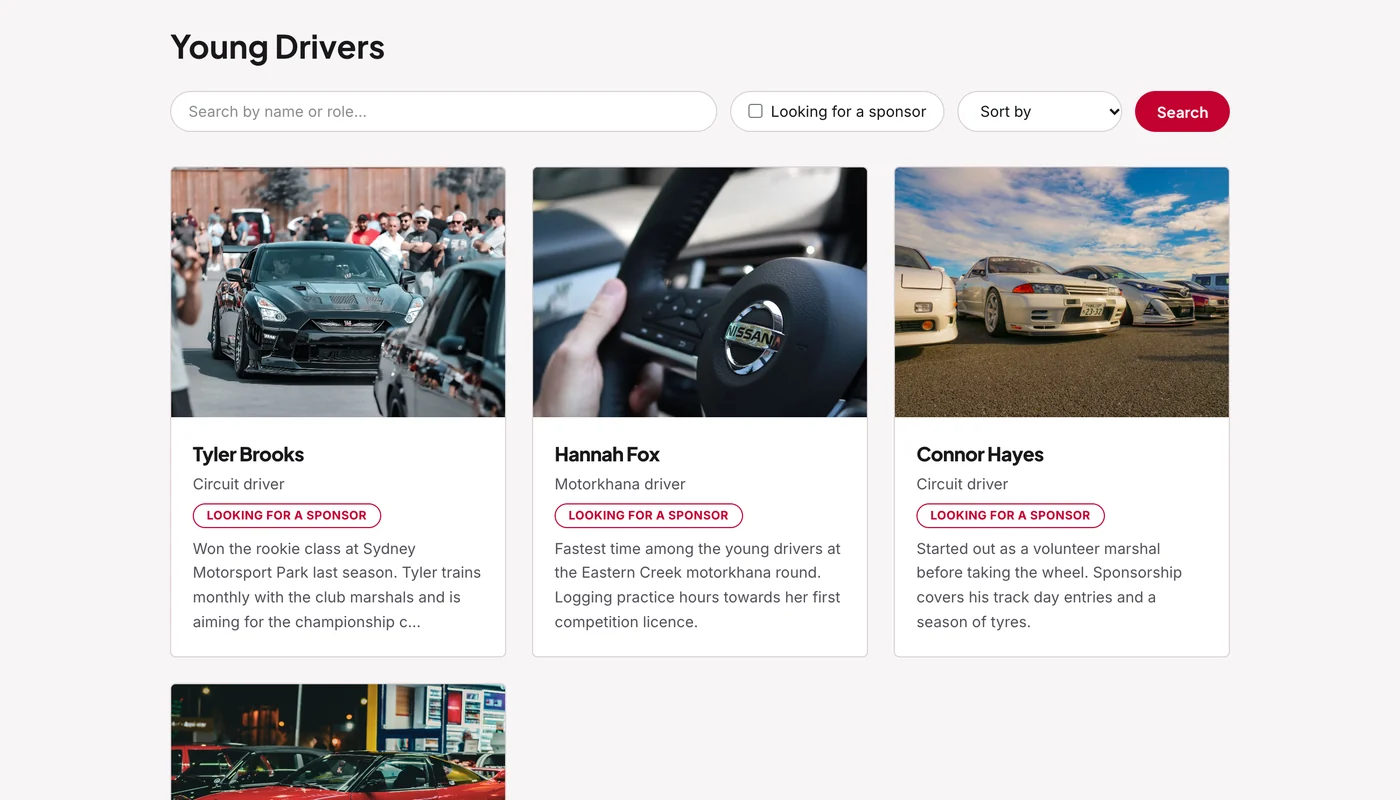This screenshot has height=800, width=1400.
Task: Open the partially visible red car photo
Action: [x=338, y=742]
